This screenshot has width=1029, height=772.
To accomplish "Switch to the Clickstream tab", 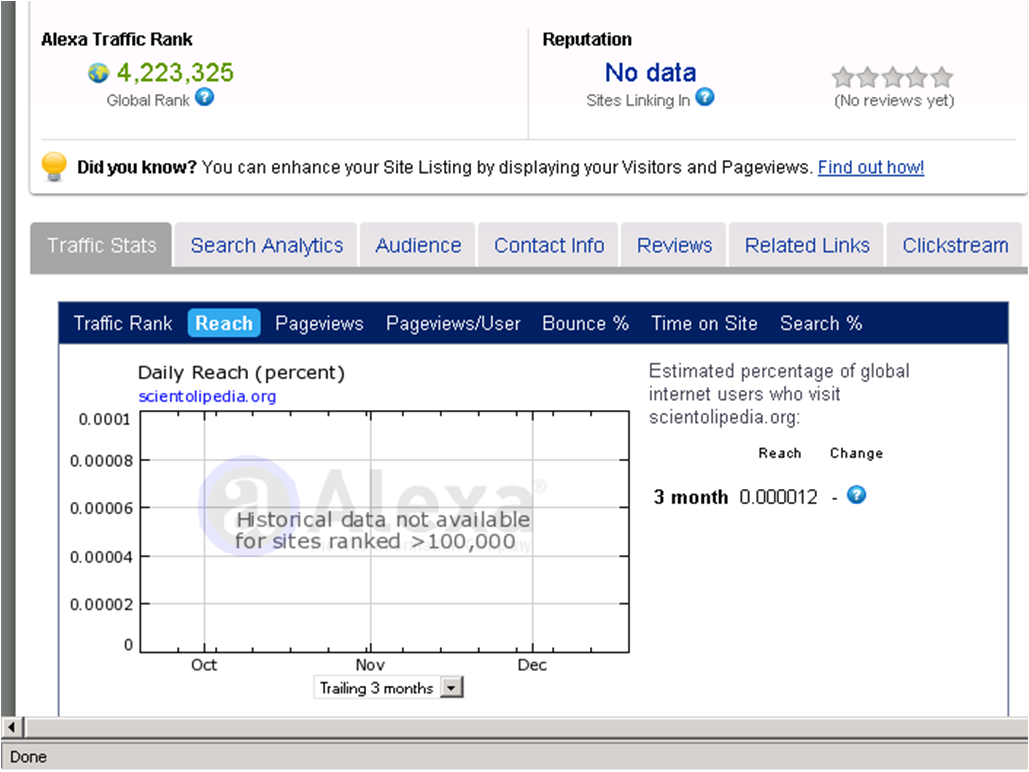I will click(x=955, y=246).
